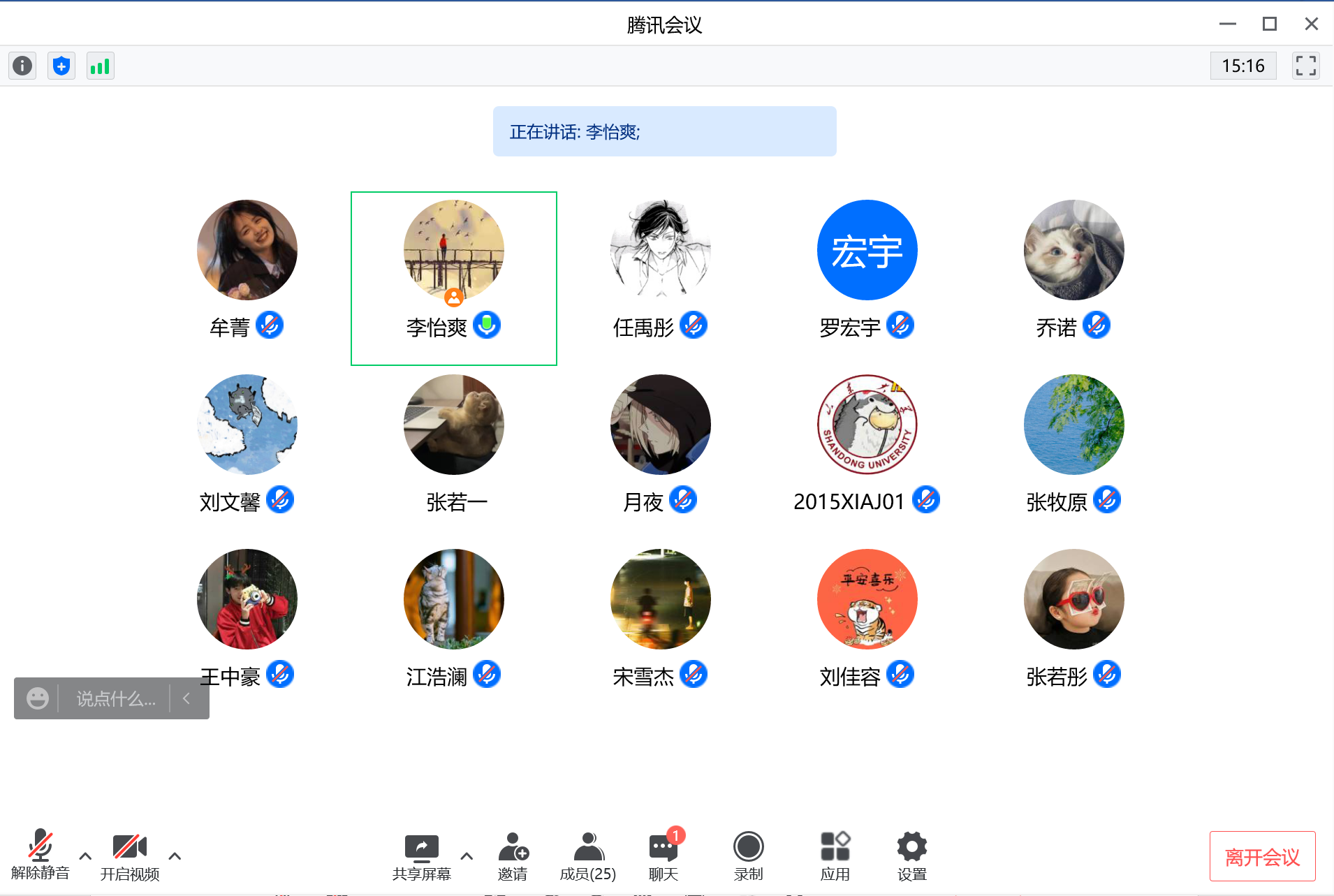Click the muted mic icon next to 江浩澜
Screen dimensions: 1334x896
[x=487, y=675]
